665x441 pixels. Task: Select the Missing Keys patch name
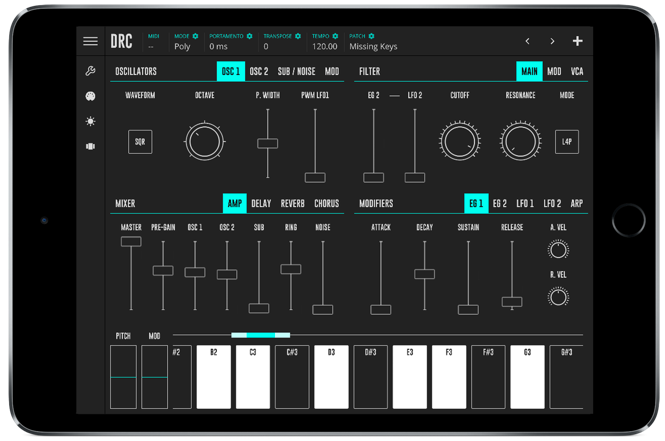[x=373, y=47]
